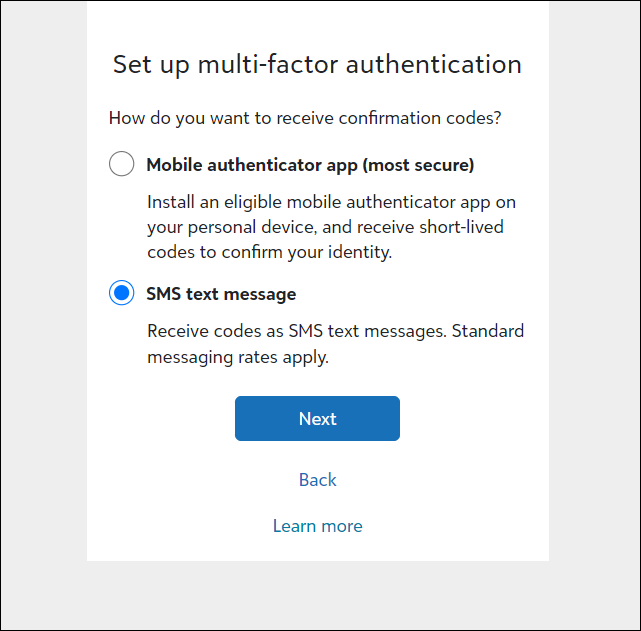641x631 pixels.
Task: Click the SMS option description paragraph
Action: point(335,343)
